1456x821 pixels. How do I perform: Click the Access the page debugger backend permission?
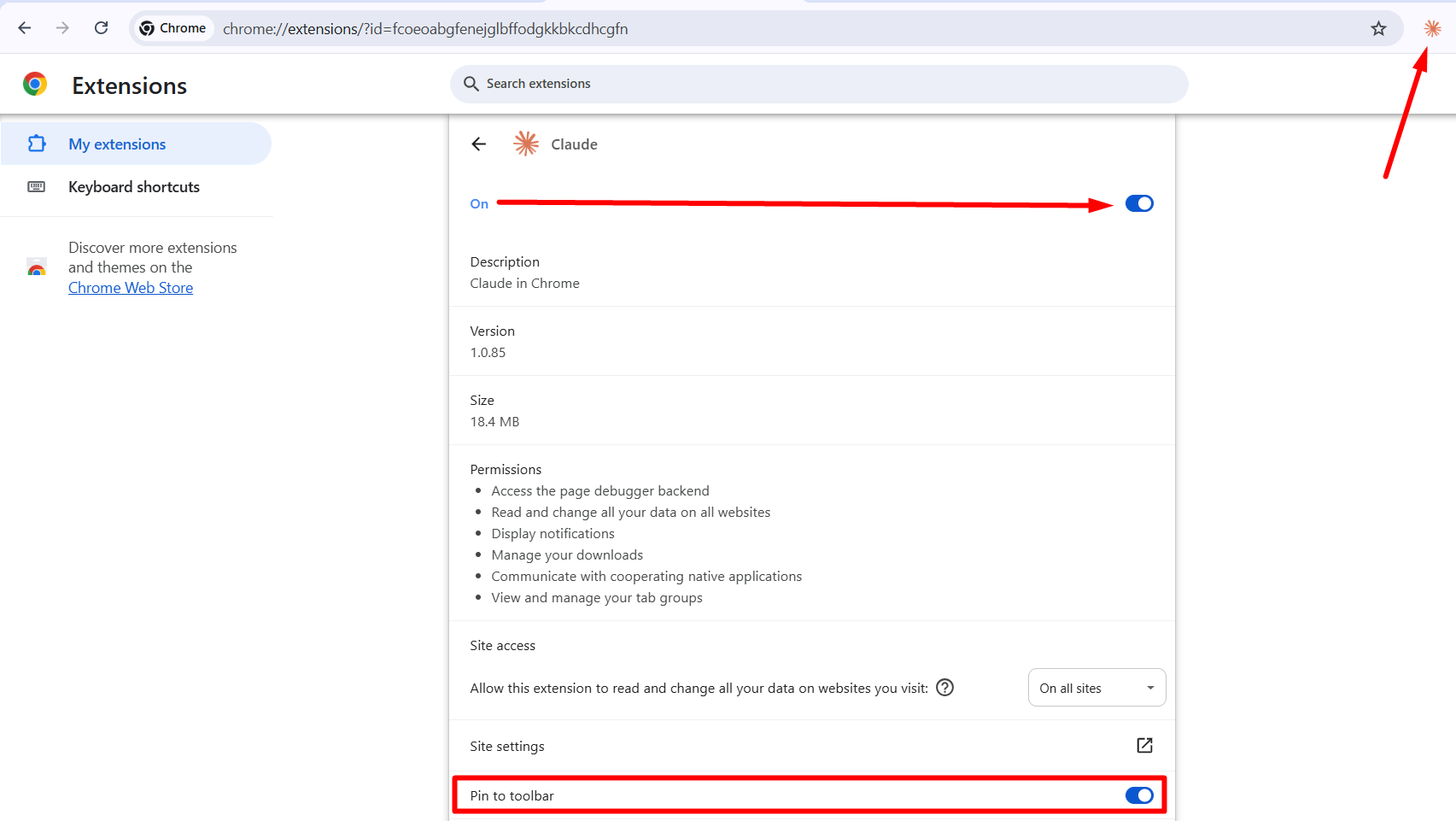(600, 490)
